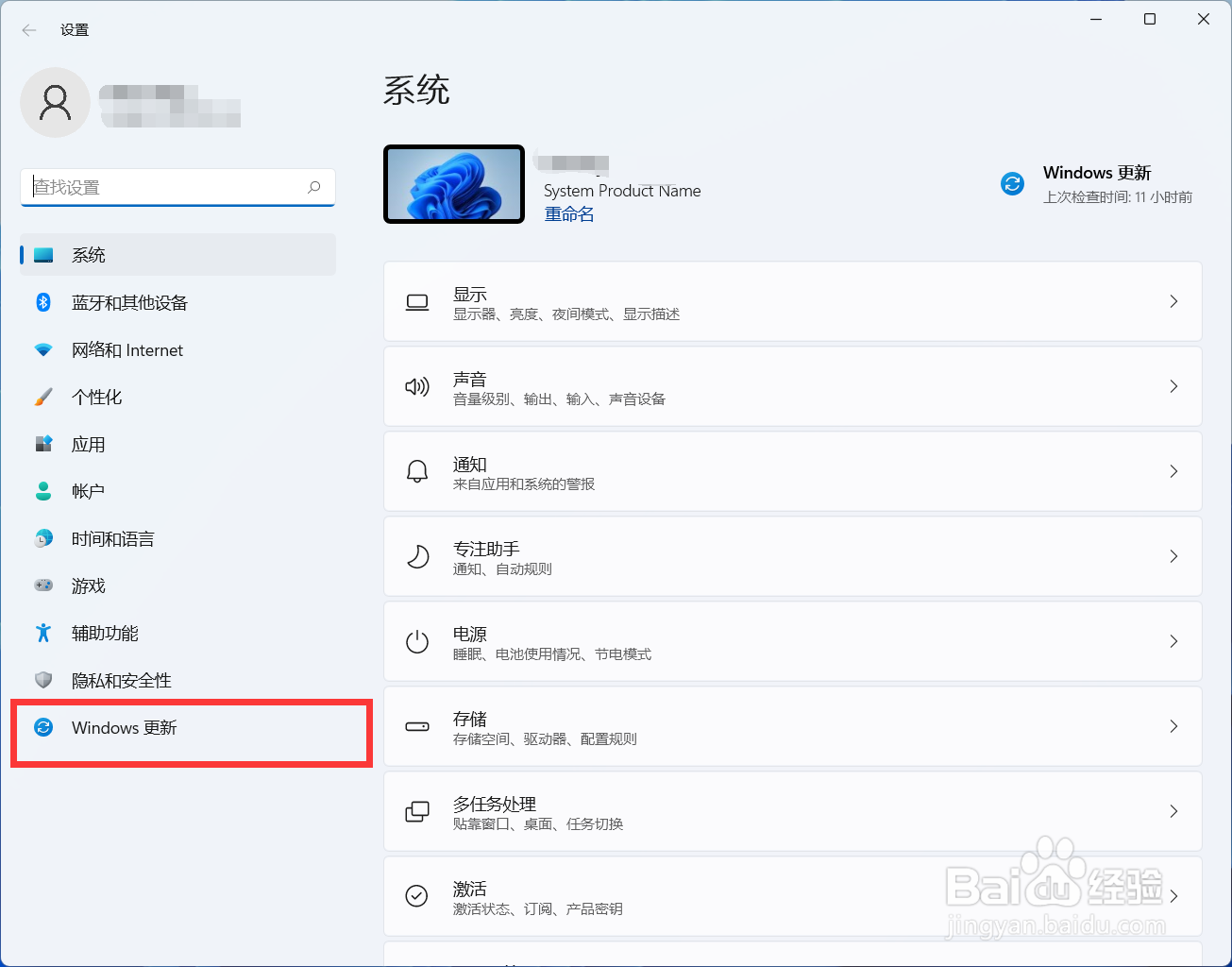Expand Display settings via its chevron
The image size is (1232, 967).
point(1173,301)
